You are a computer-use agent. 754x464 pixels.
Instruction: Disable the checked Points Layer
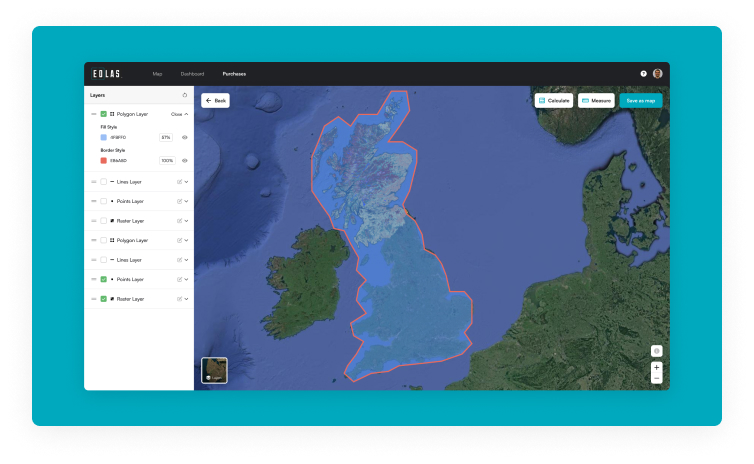pyautogui.click(x=103, y=279)
